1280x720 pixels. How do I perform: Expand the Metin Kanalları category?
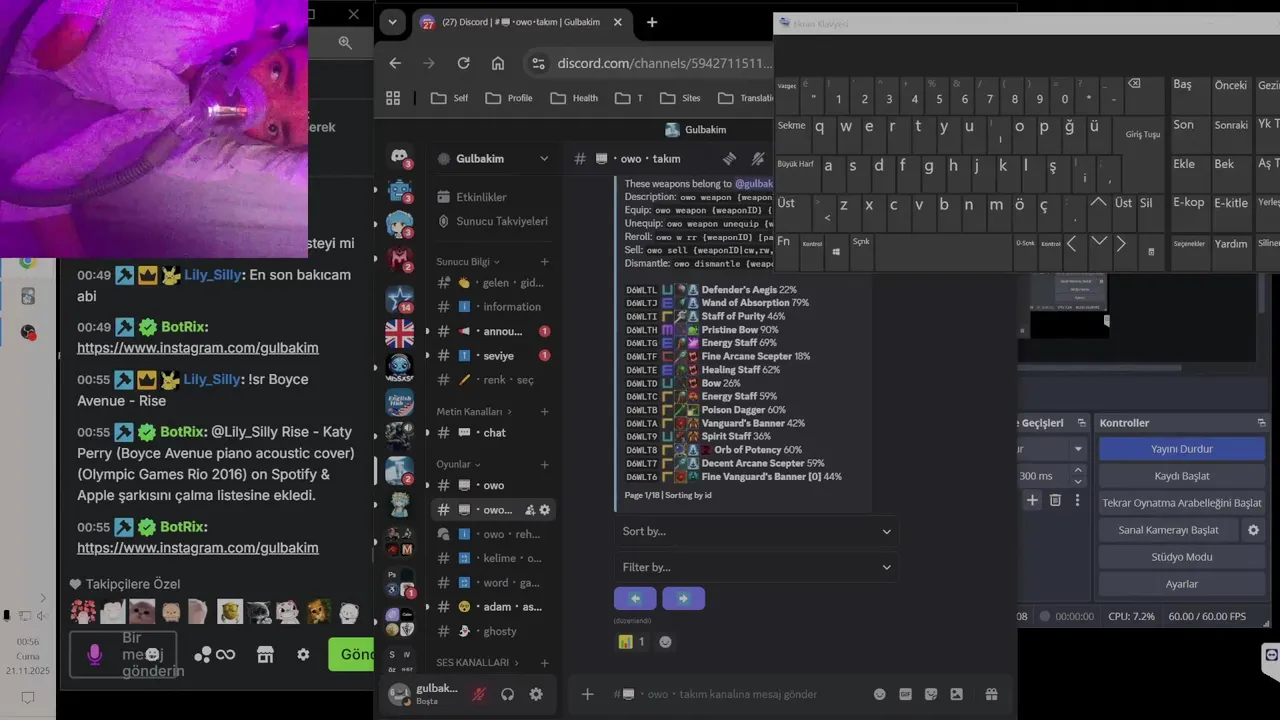[474, 412]
